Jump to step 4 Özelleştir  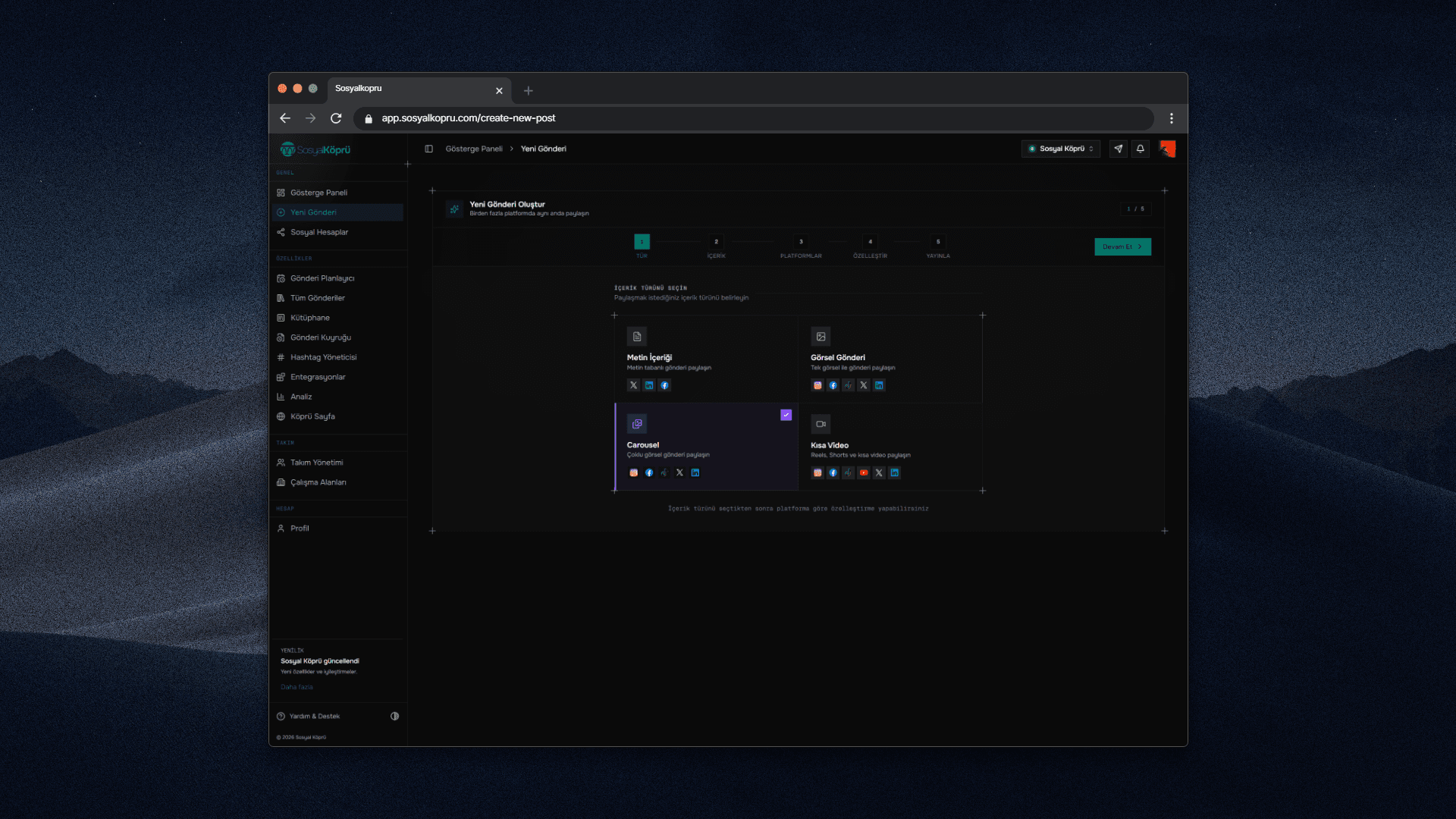[870, 246]
